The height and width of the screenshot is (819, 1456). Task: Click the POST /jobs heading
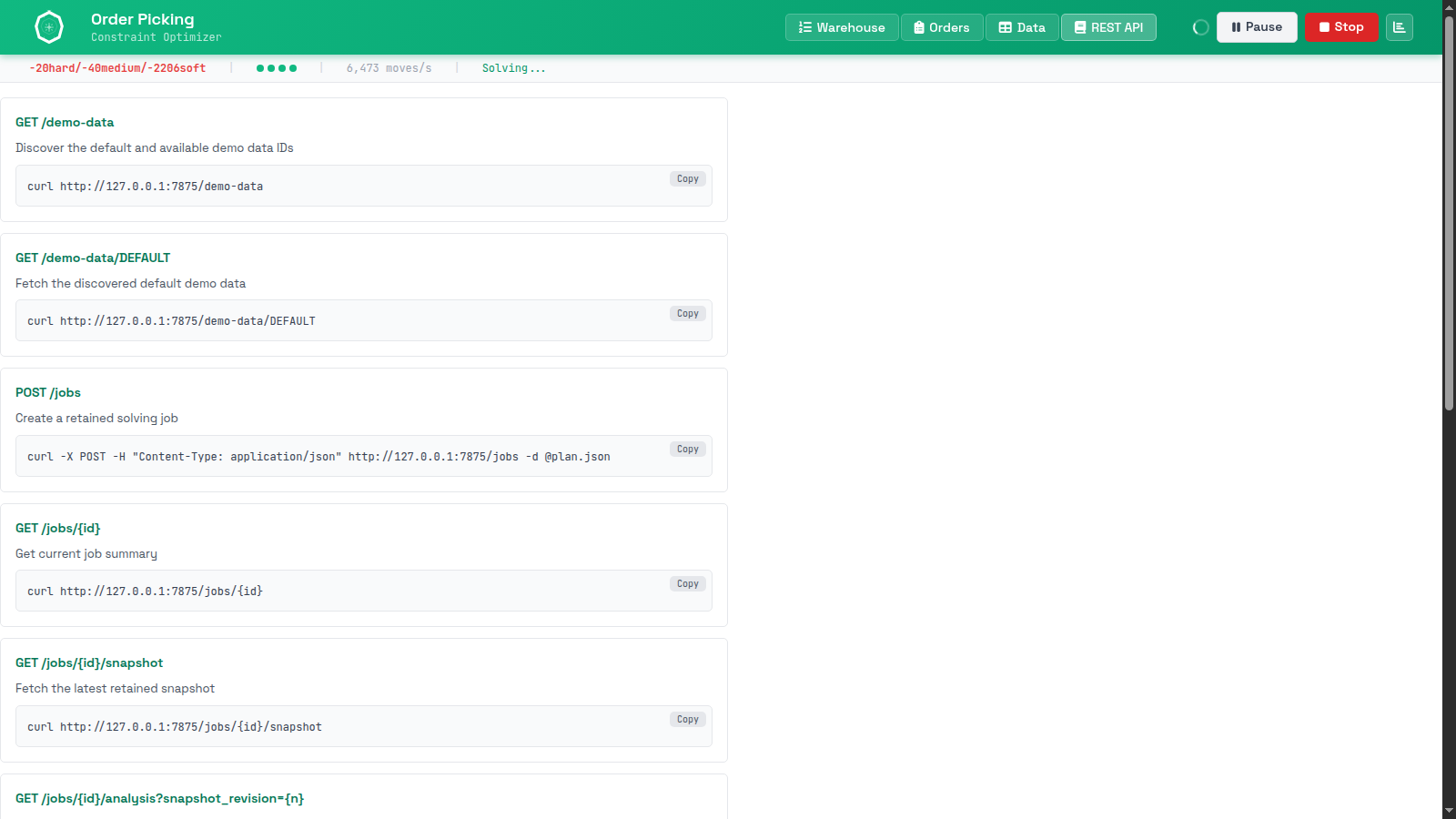[x=48, y=392]
